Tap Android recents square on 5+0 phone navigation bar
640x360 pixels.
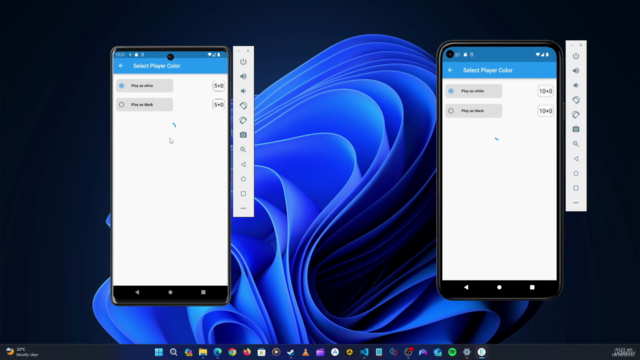[203, 292]
